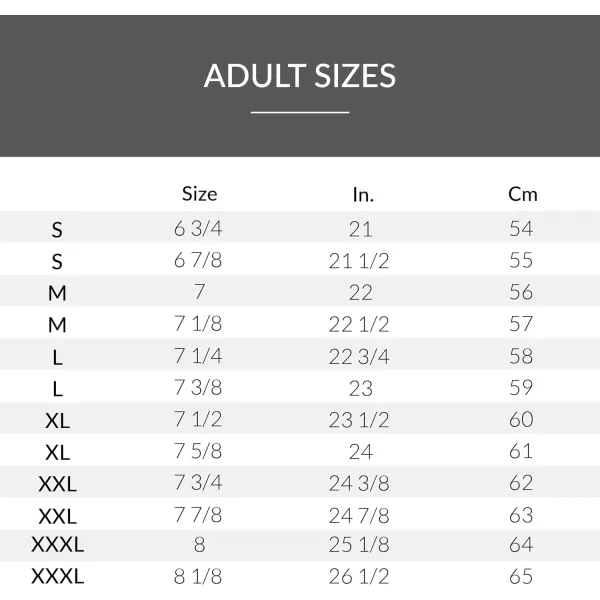The width and height of the screenshot is (600, 600).
Task: Click the 56 cm value
Action: (x=521, y=292)
